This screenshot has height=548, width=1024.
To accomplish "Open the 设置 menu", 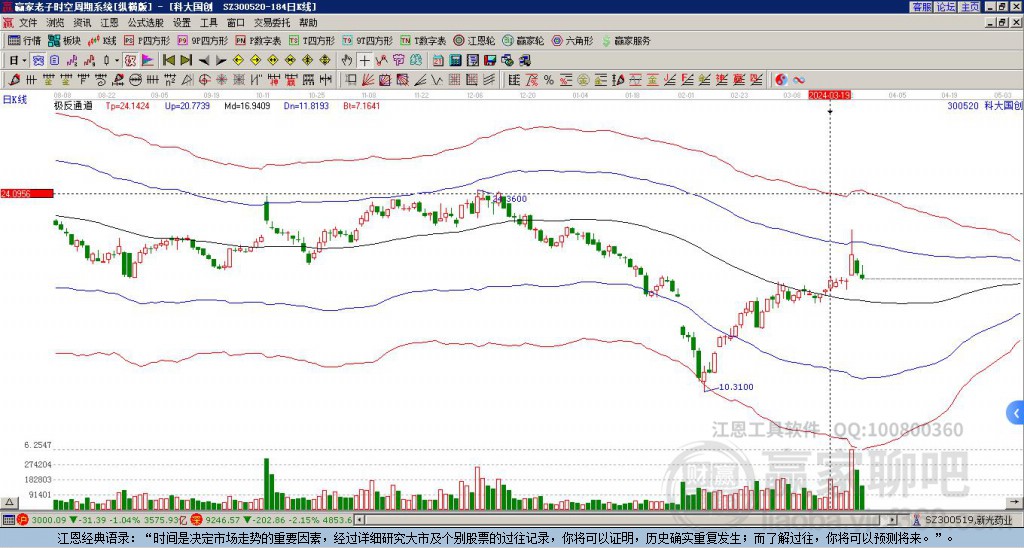I will point(182,23).
